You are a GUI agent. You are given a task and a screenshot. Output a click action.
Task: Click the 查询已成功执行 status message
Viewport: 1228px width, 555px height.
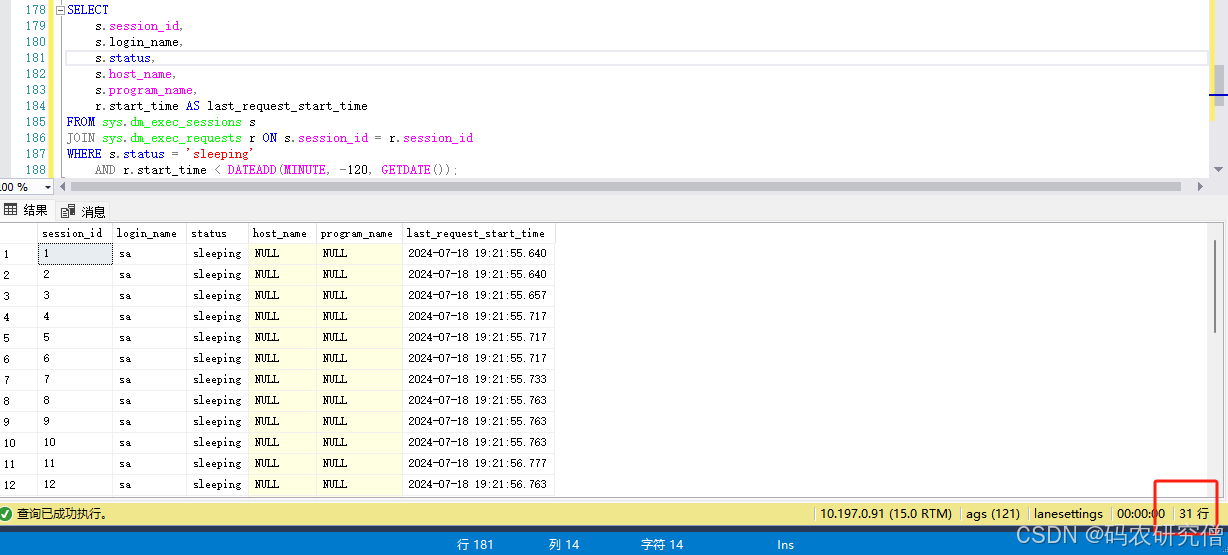[62, 514]
